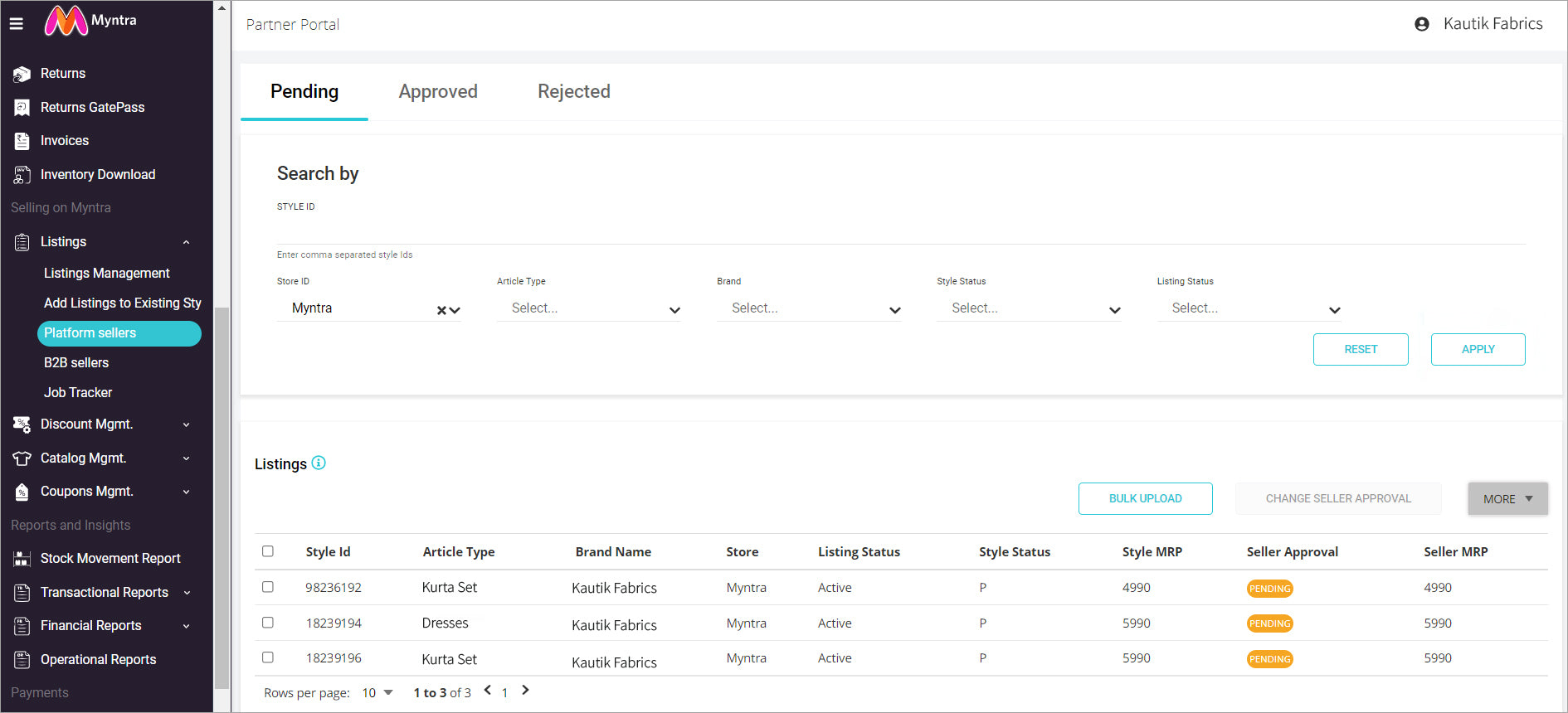
Task: Expand the Listing Status dropdown
Action: pos(1249,308)
